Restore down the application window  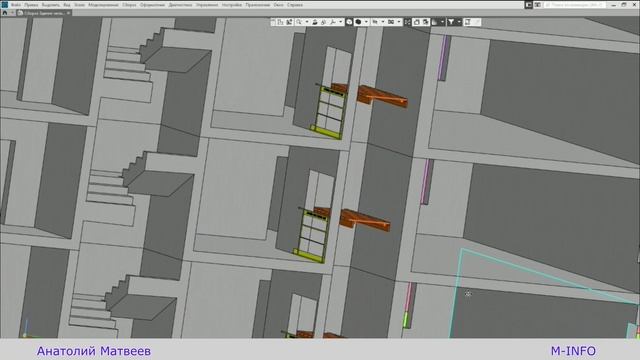tap(624, 5)
